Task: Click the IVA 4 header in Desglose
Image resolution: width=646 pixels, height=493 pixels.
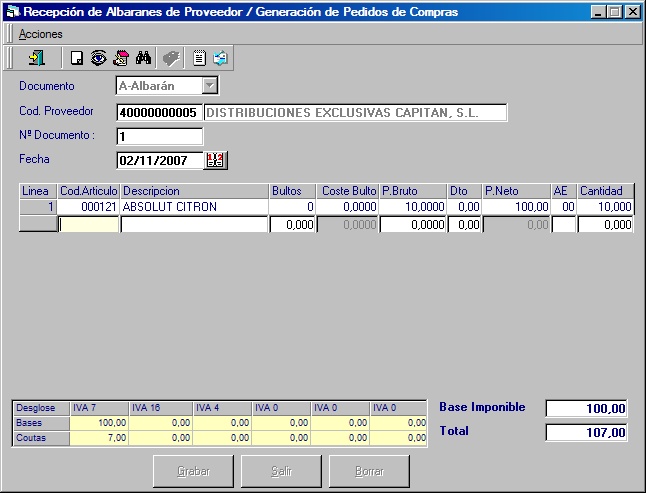Action: 222,408
